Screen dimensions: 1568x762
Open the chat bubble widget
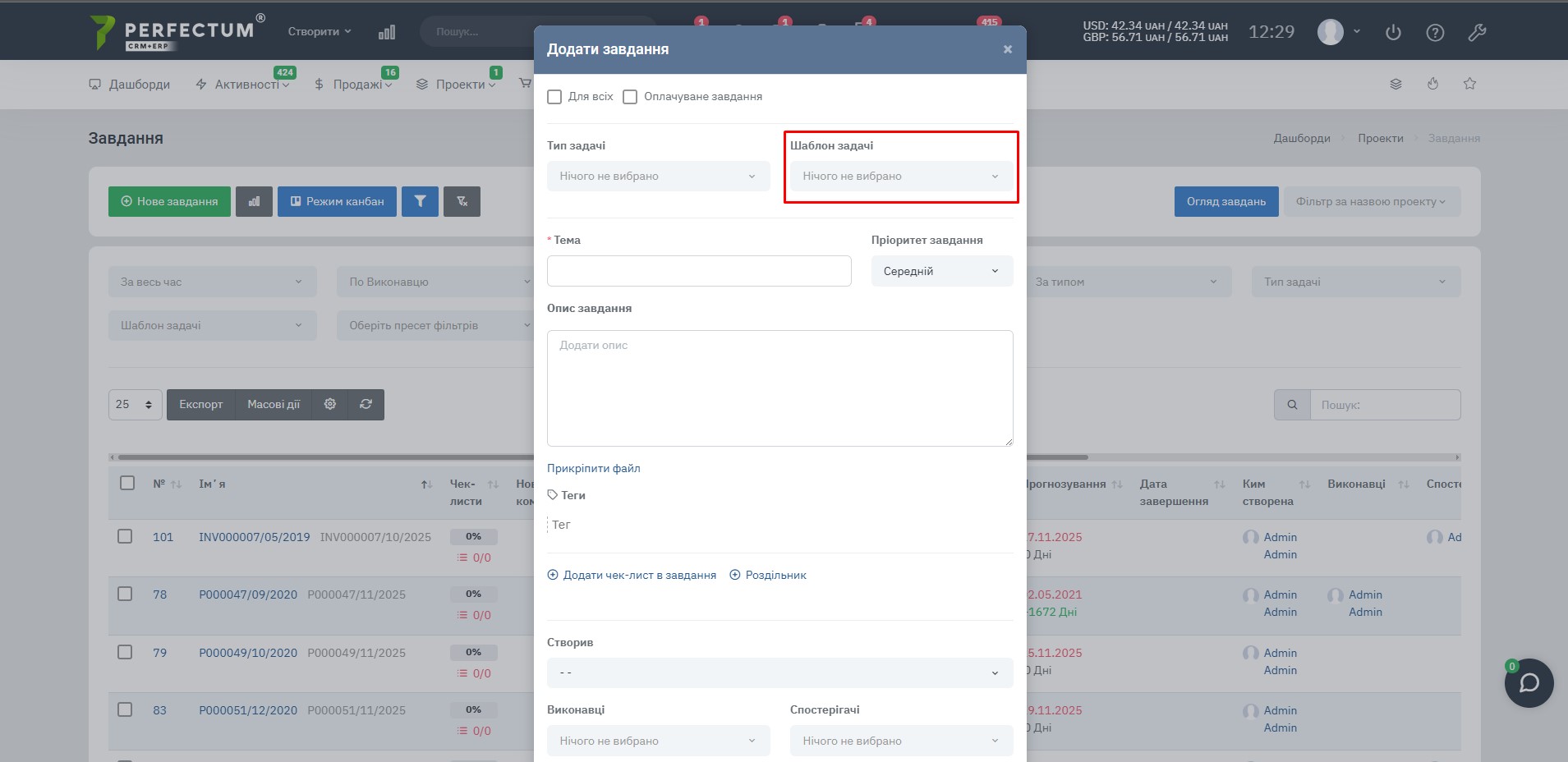point(1529,683)
